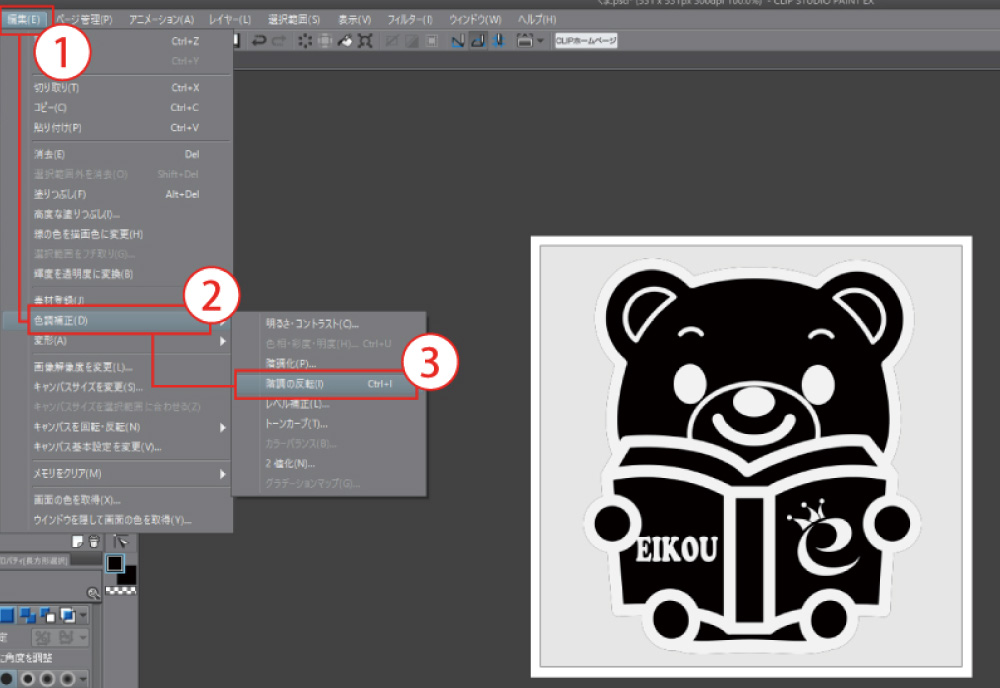Open the 表示(V) menu
The width and height of the screenshot is (1000, 688).
click(x=355, y=20)
